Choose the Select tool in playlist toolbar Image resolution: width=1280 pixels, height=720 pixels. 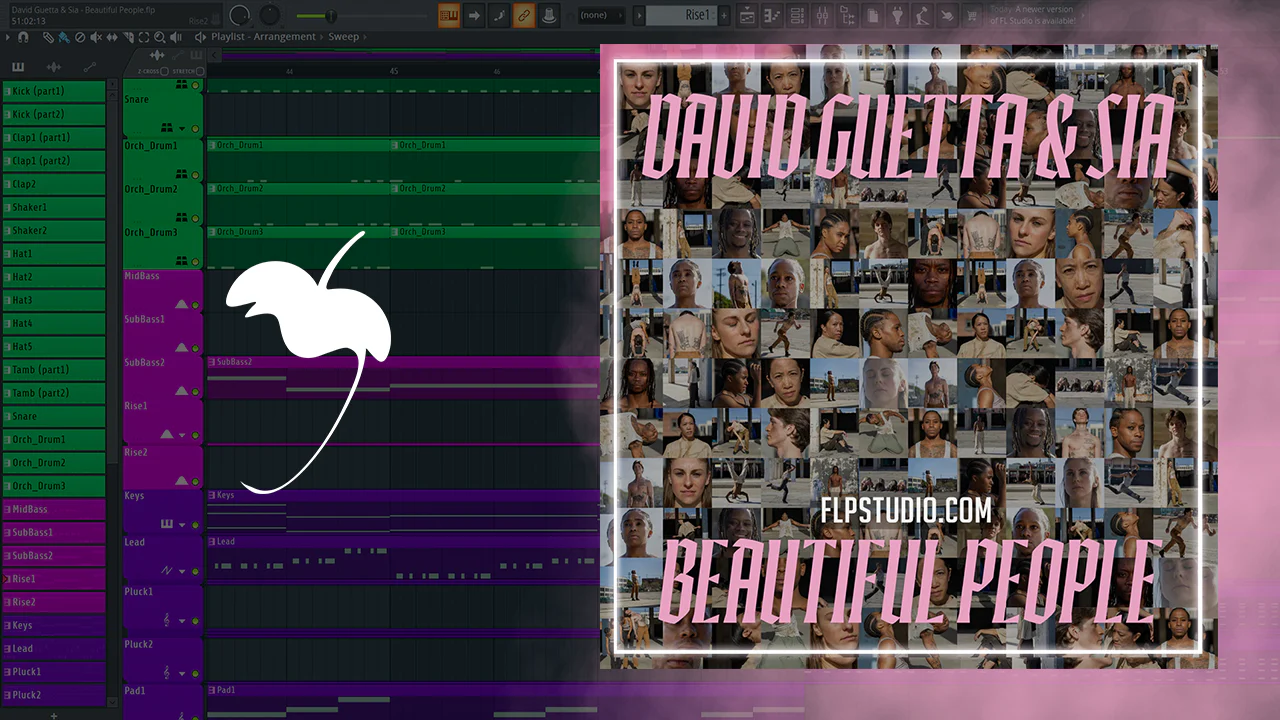[144, 37]
